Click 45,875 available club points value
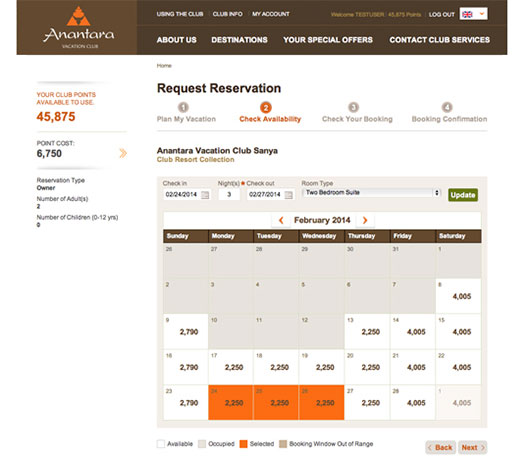The image size is (530, 459). 56,117
